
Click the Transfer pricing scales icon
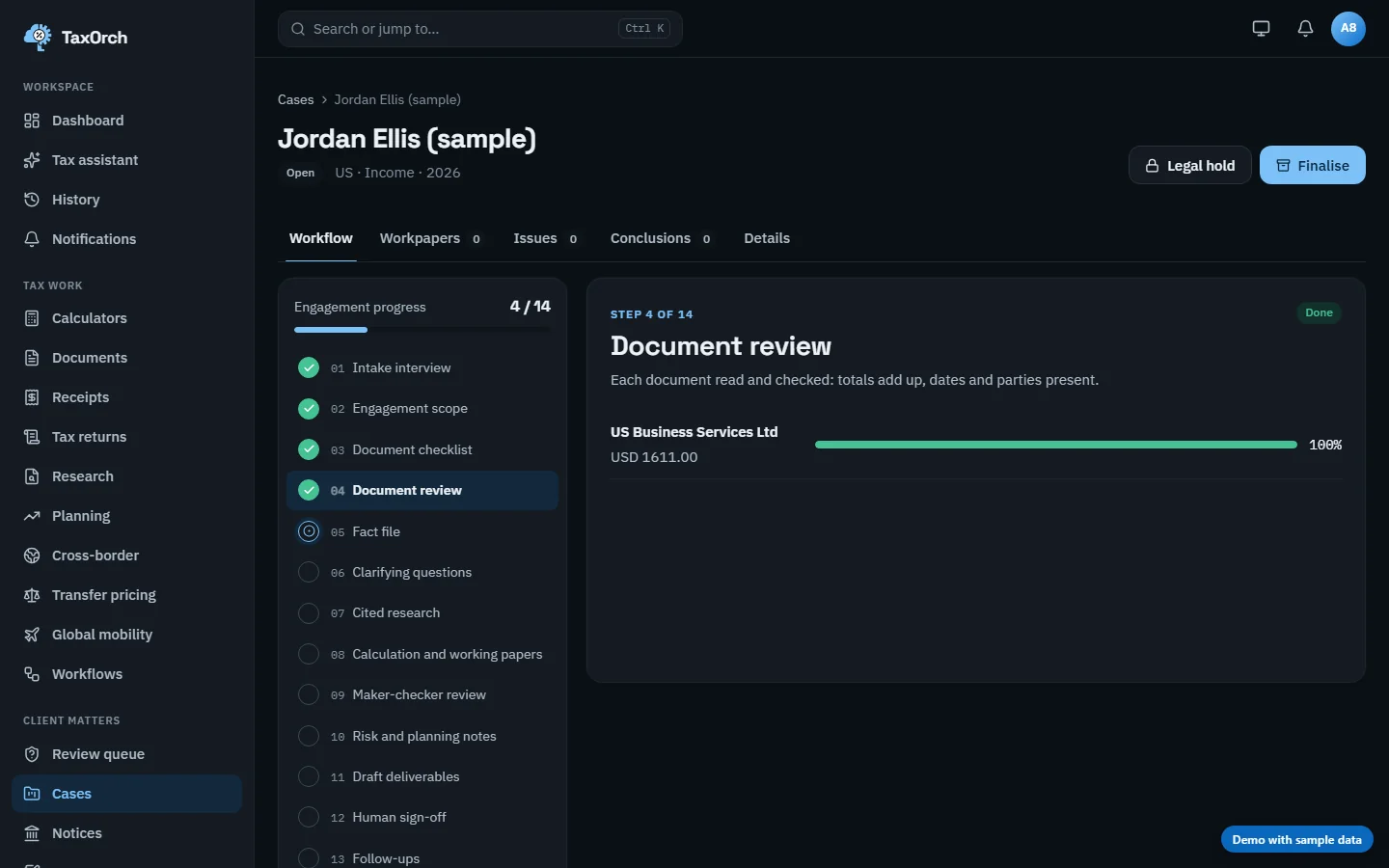(x=32, y=595)
